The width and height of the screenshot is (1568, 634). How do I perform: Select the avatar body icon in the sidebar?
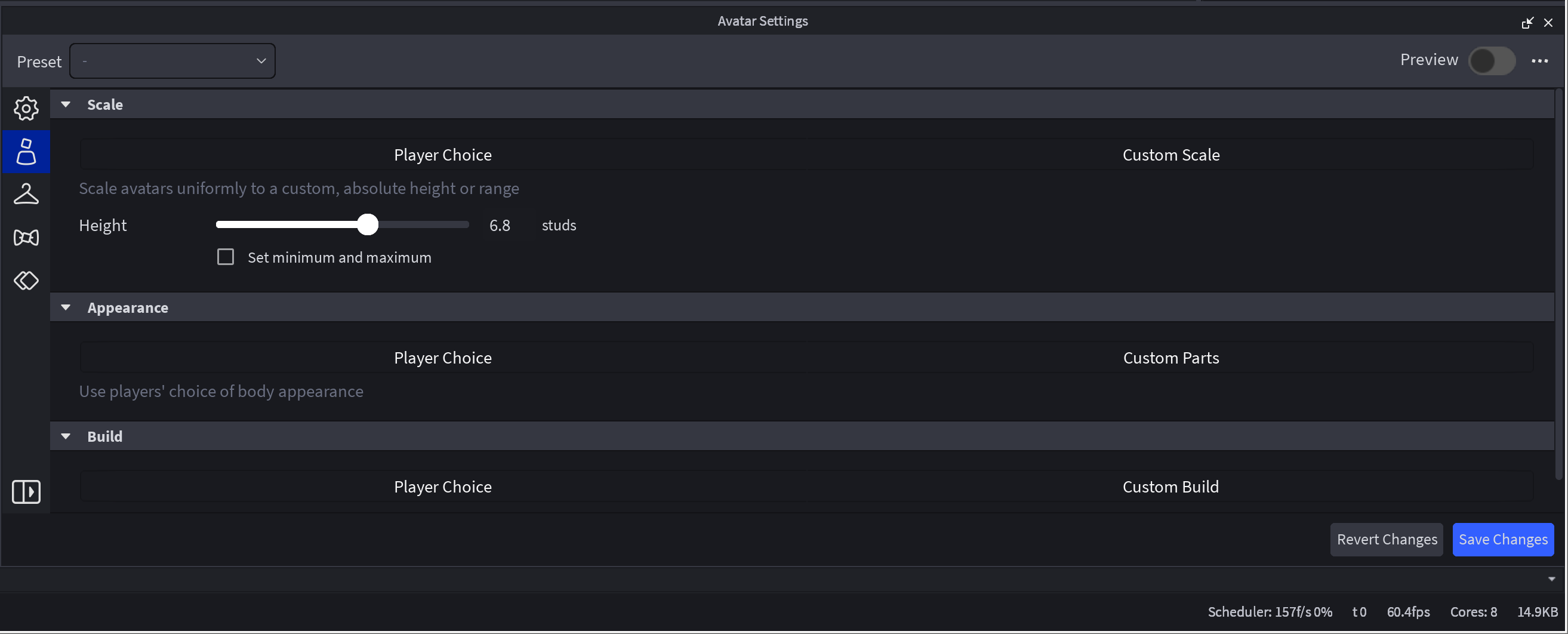[26, 152]
